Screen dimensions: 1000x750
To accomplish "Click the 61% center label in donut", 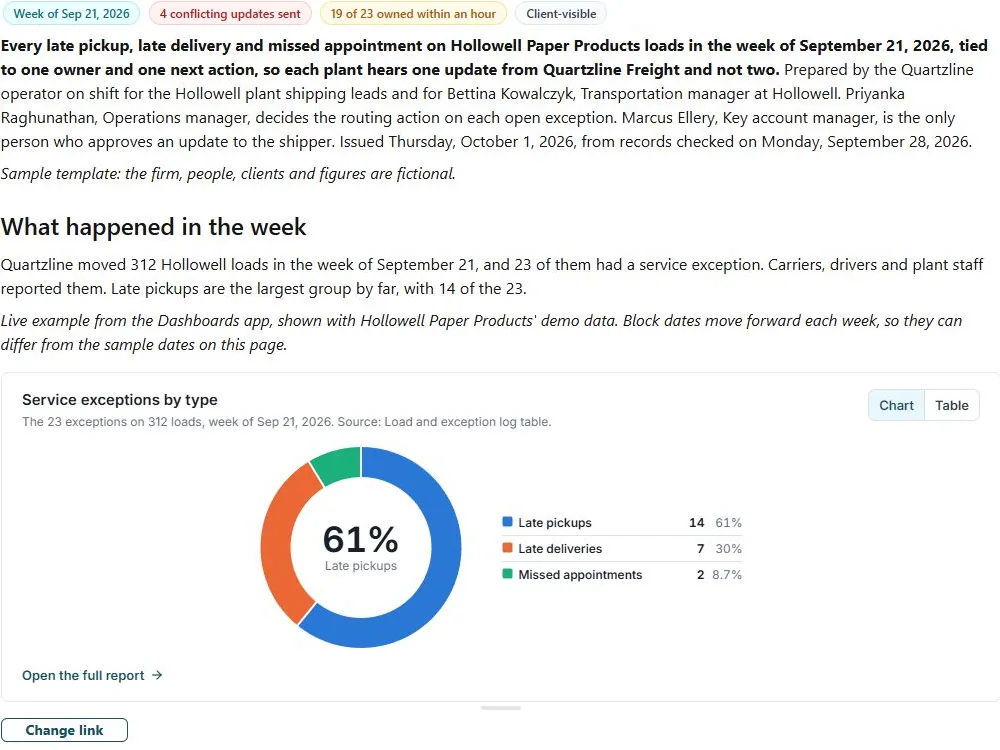I will coord(360,540).
